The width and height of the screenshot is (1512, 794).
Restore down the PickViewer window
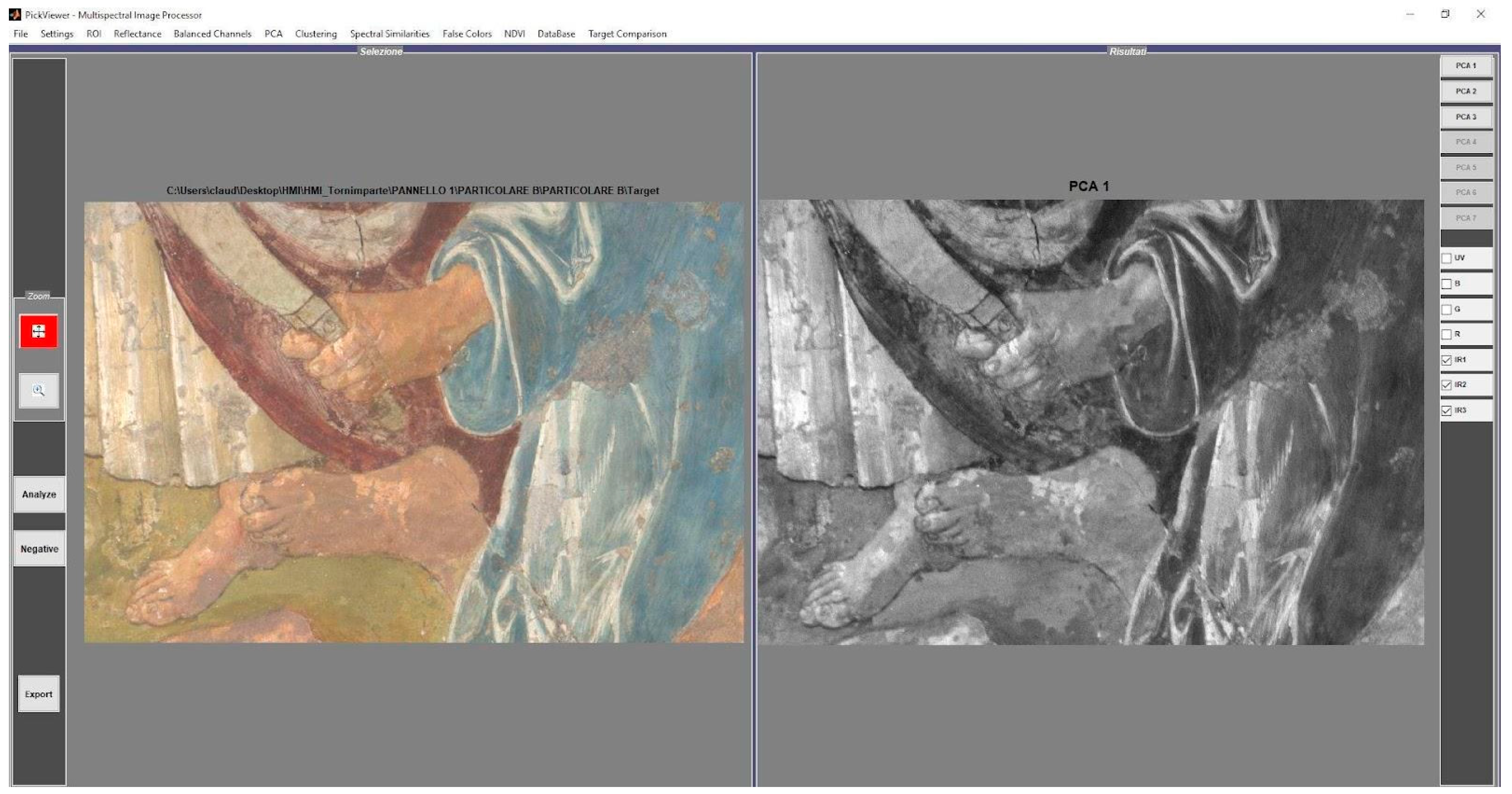(1445, 14)
